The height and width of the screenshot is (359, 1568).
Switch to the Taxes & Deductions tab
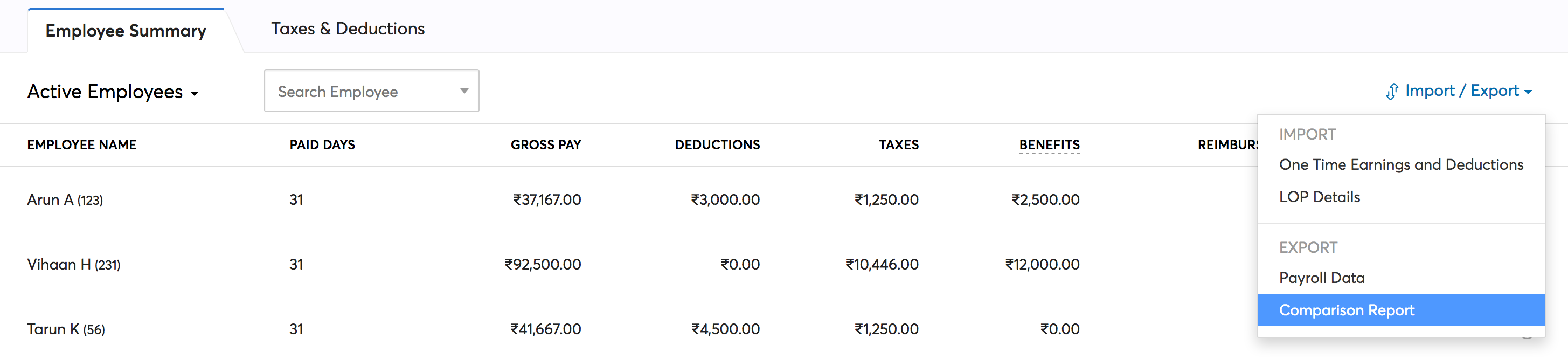coord(348,29)
